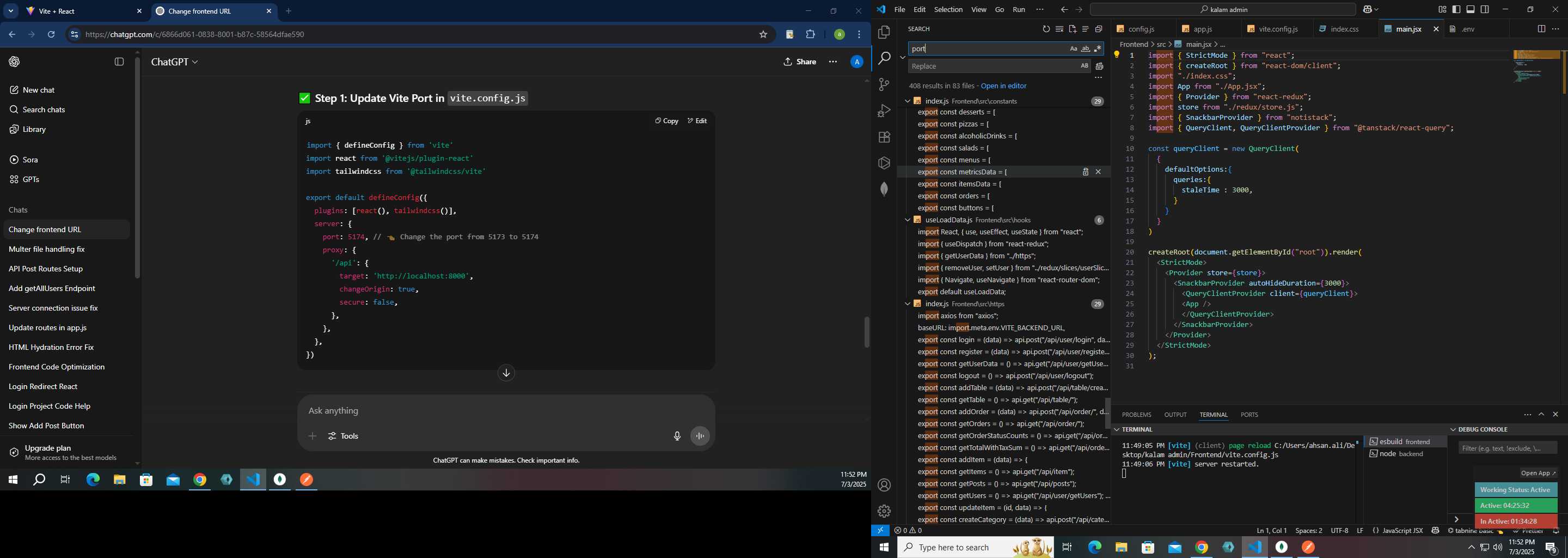Collapse index.js Frontend\src\https results
This screenshot has width=1568, height=558.
click(907, 304)
